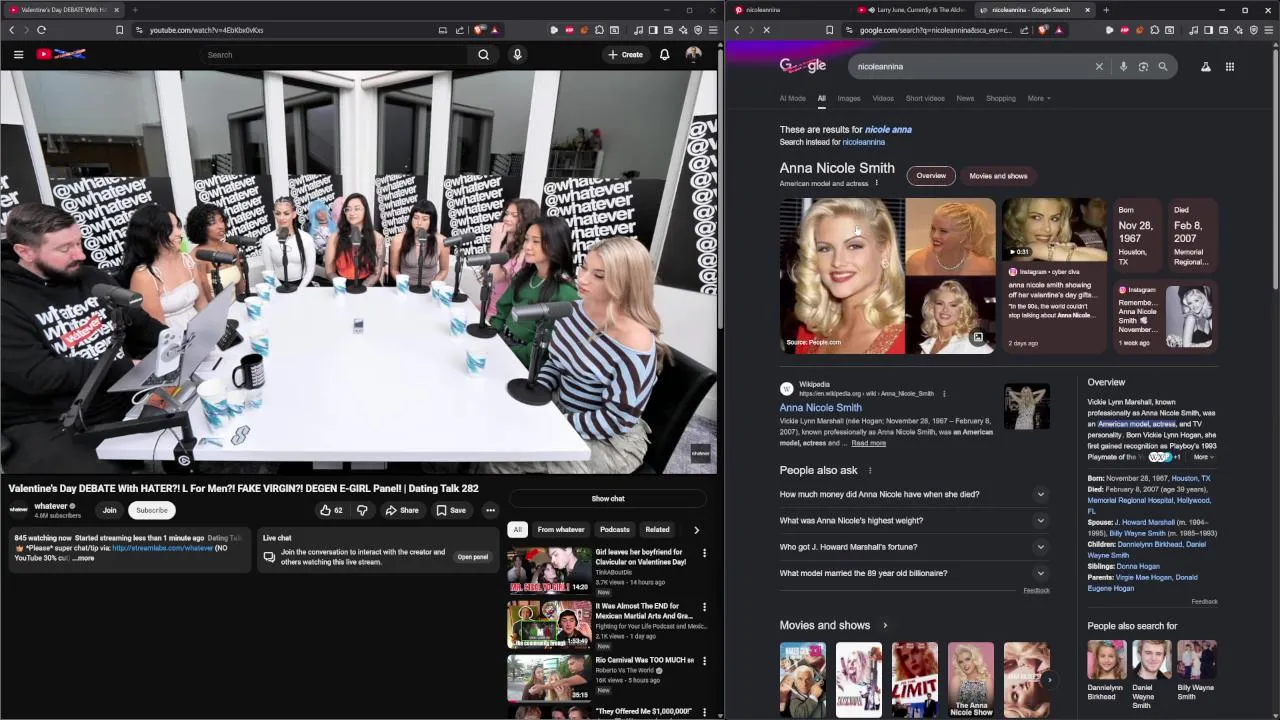
Task: Open the More dropdown in Google search tabs
Action: pyautogui.click(x=1039, y=98)
